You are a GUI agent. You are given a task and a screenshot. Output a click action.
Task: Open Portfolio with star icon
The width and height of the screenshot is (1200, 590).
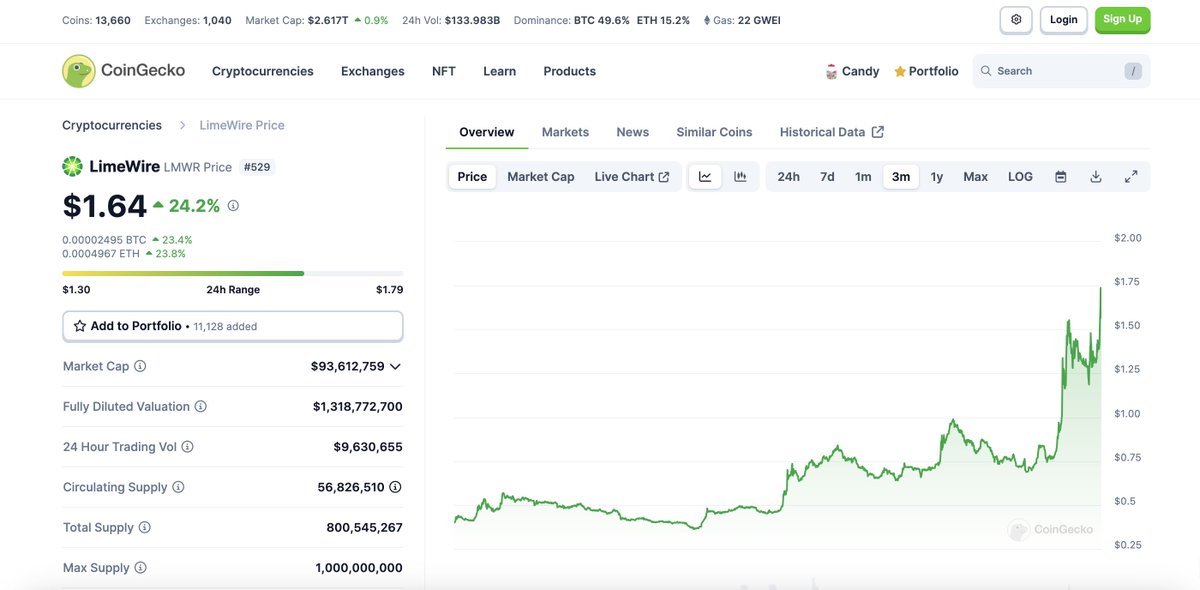pyautogui.click(x=926, y=71)
